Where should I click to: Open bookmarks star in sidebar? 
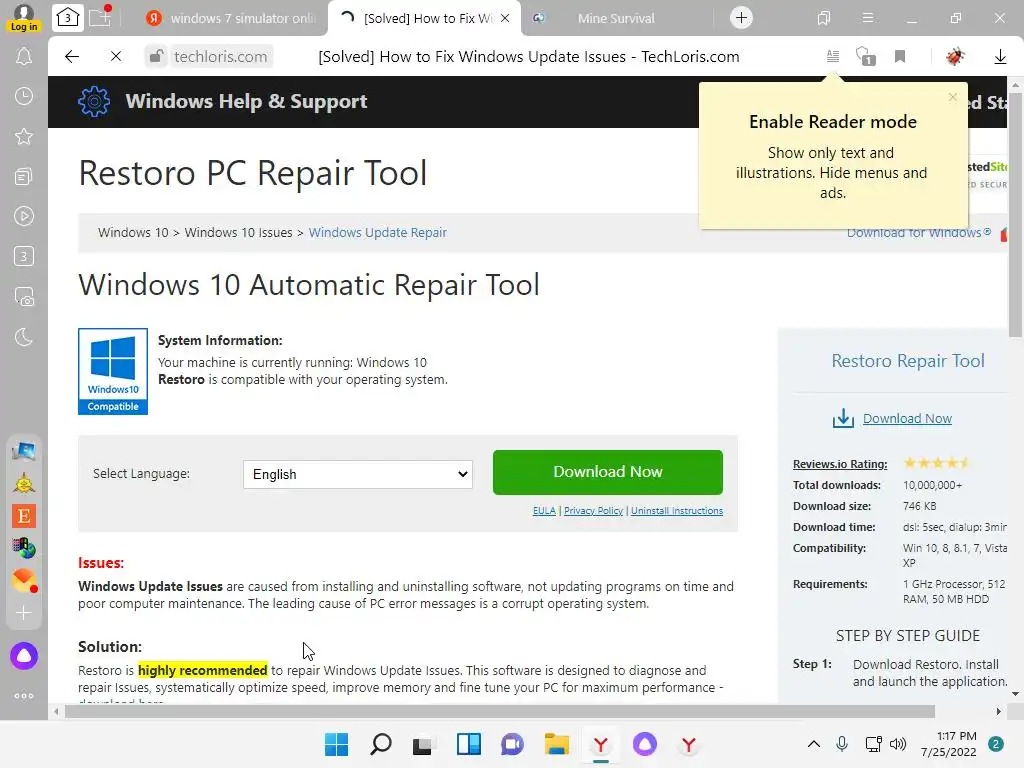click(x=24, y=136)
